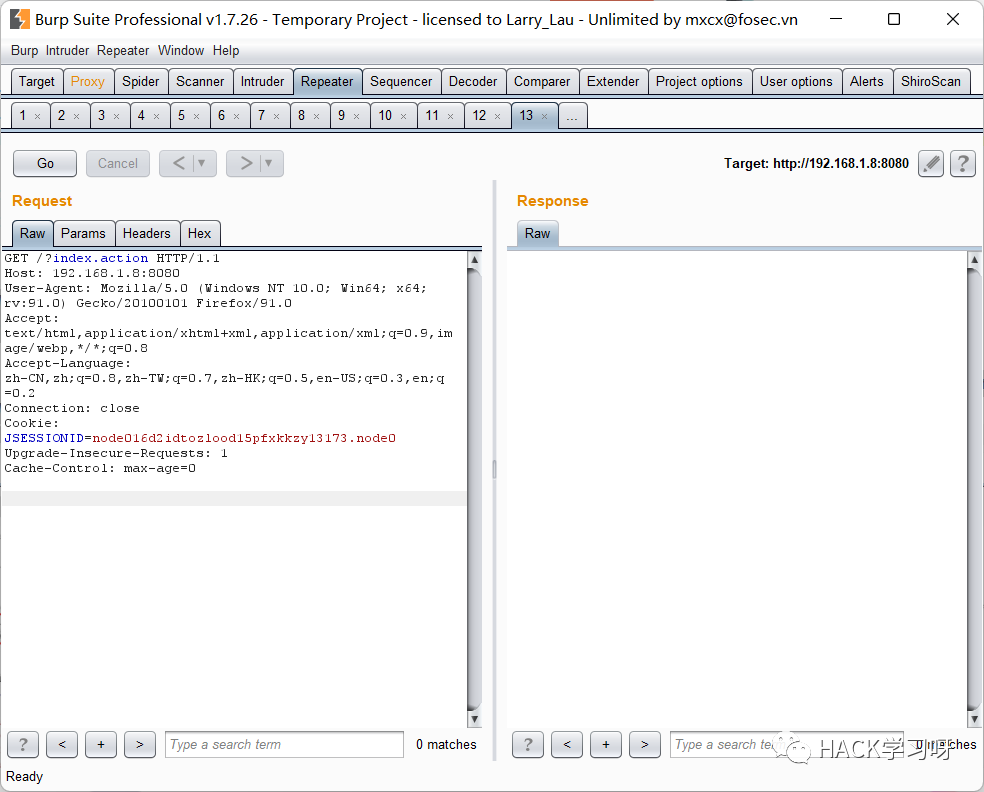Screen dimensions: 984x792
Task: Close Repeater tab 11
Action: 451,116
